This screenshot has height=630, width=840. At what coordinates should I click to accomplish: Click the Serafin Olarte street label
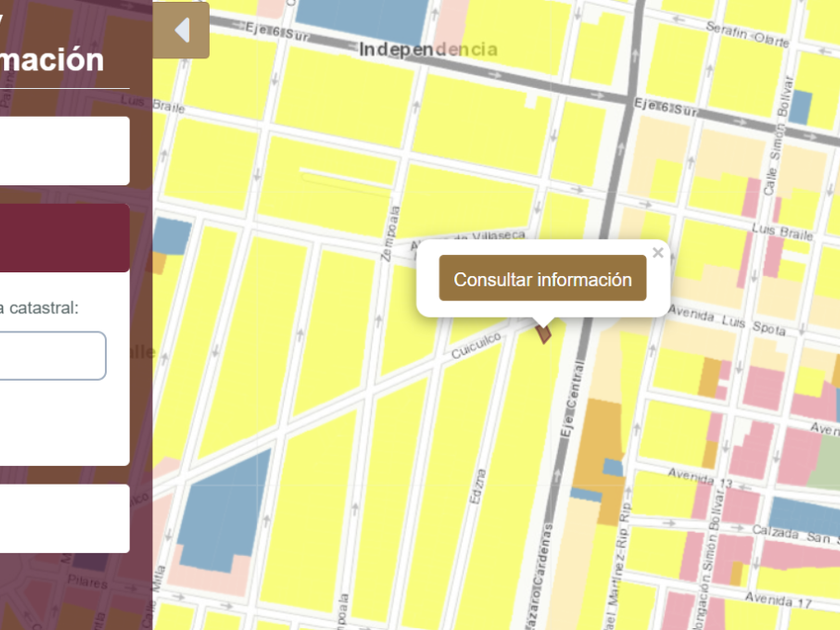(x=747, y=34)
